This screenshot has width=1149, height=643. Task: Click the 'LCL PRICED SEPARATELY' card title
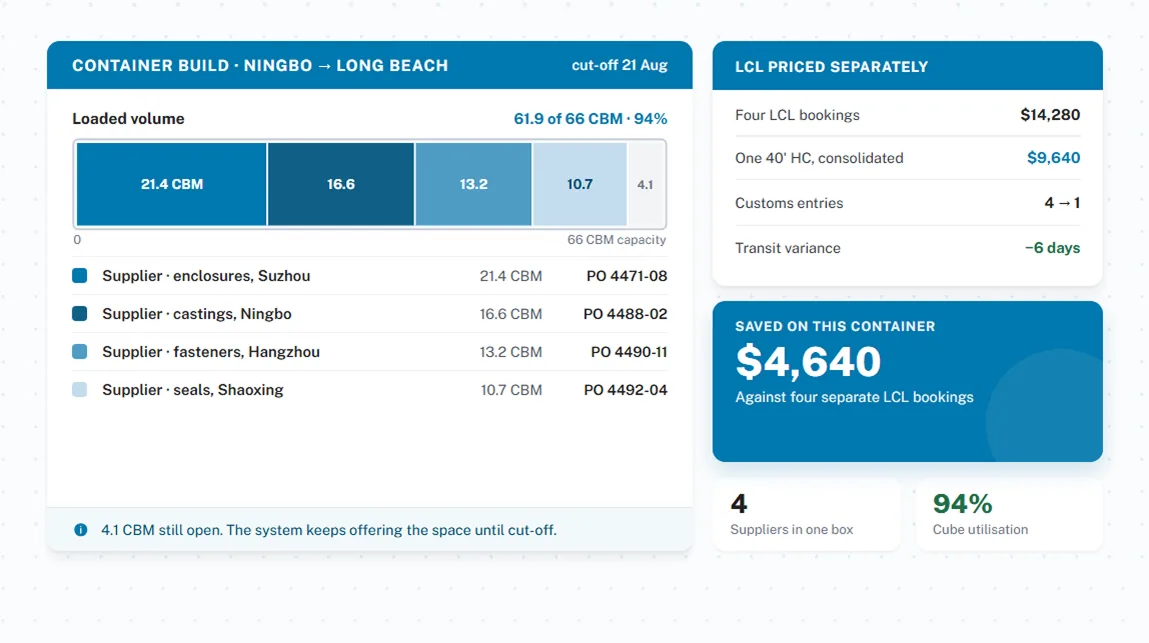point(832,67)
